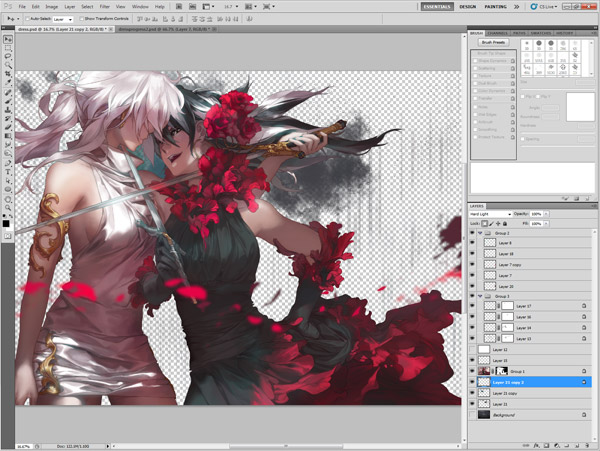Switch to the Design workspace
Image resolution: width=600 pixels, height=451 pixels.
click(468, 7)
